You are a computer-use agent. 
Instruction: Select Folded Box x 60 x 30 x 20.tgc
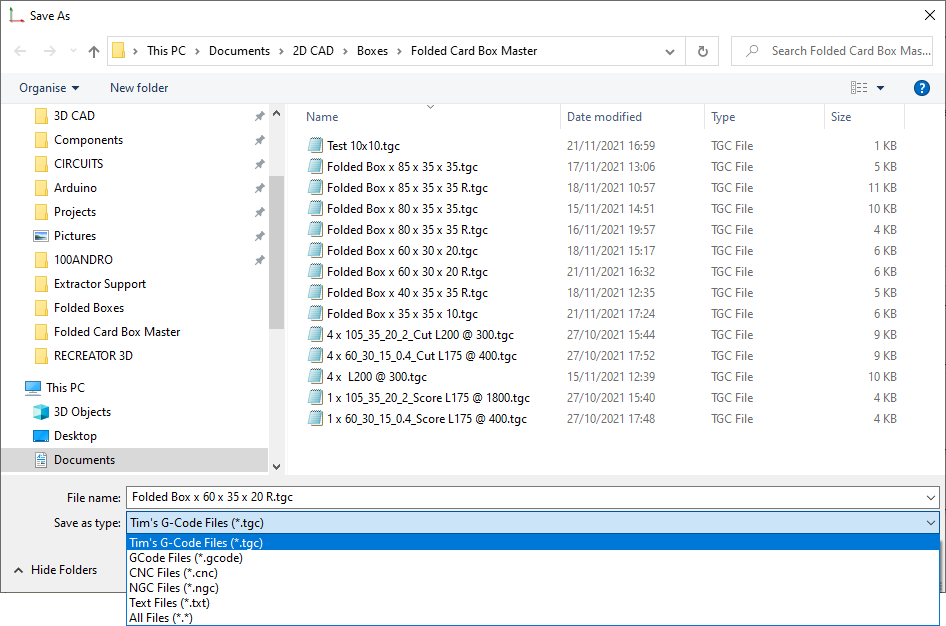click(x=402, y=251)
